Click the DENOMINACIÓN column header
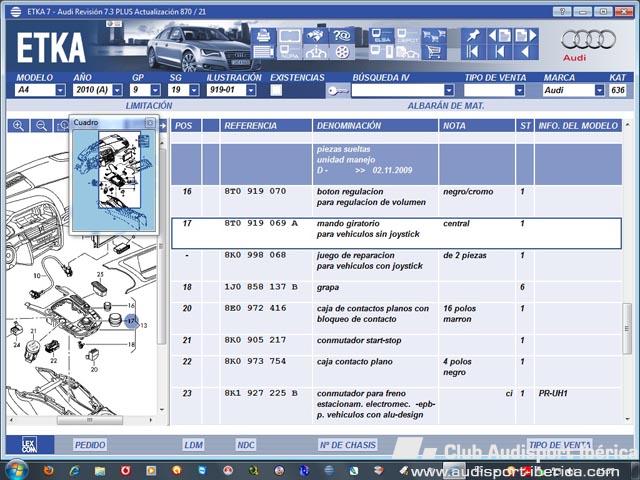The image size is (640, 480). tap(375, 126)
